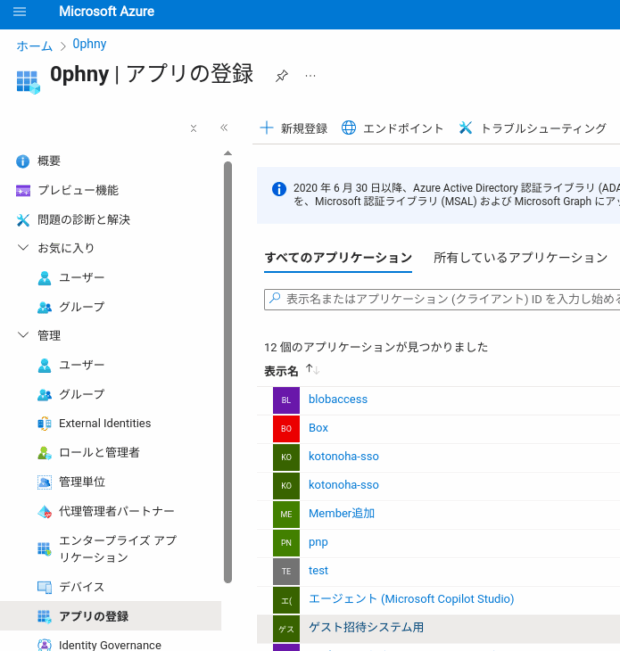Open トラブルシューティング from the toolbar
Image resolution: width=620 pixels, height=651 pixels.
coord(543,129)
